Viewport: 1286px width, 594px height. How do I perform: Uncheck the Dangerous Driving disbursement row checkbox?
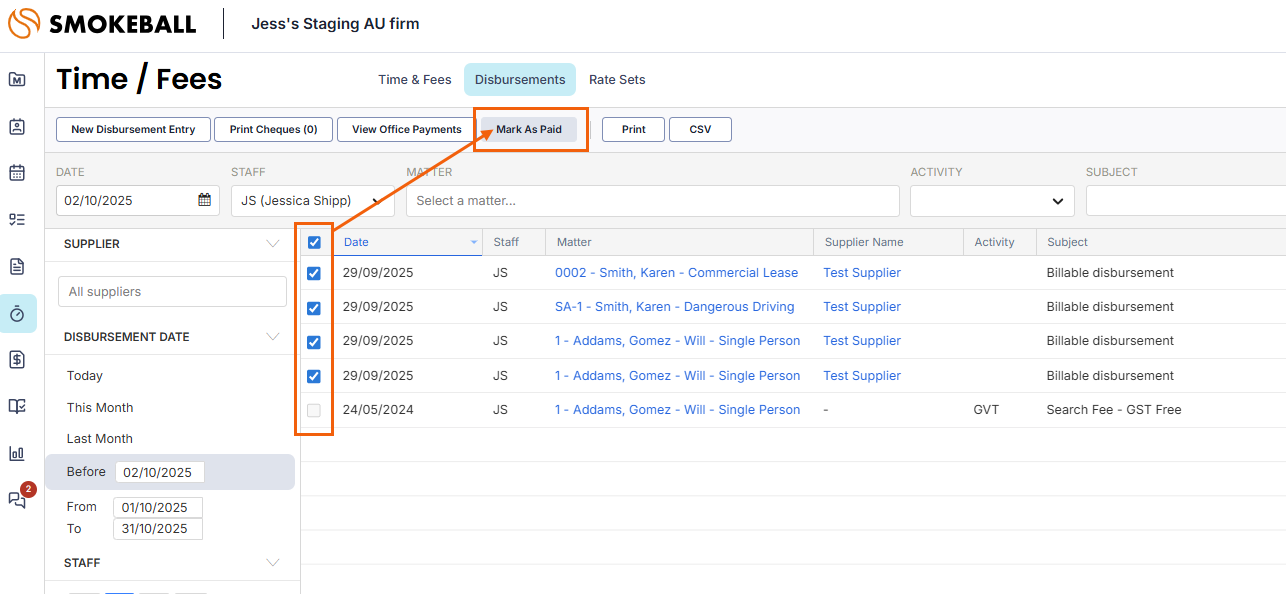[314, 307]
